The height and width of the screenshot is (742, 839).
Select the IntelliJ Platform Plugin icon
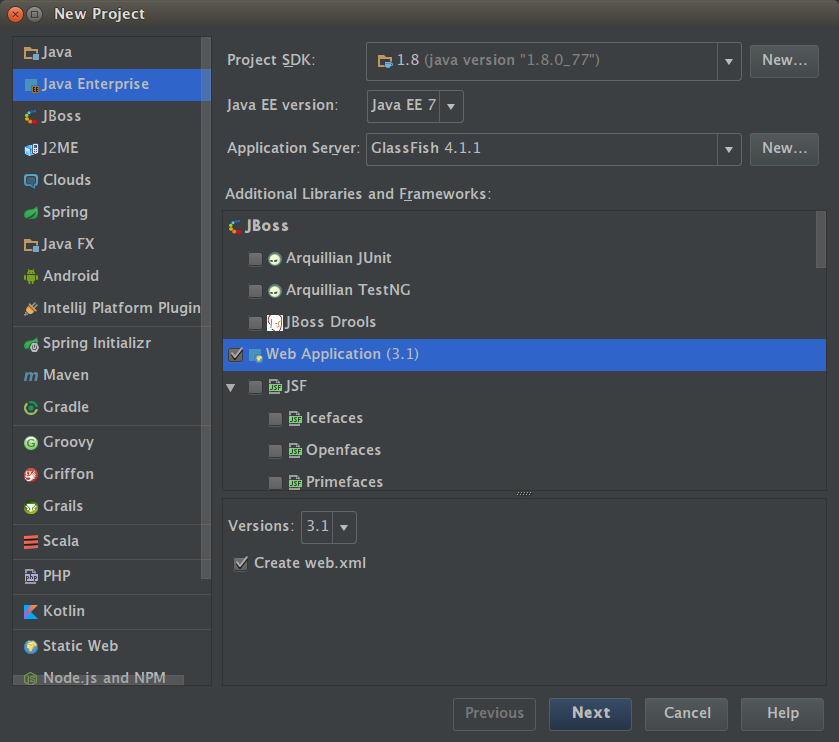point(31,309)
